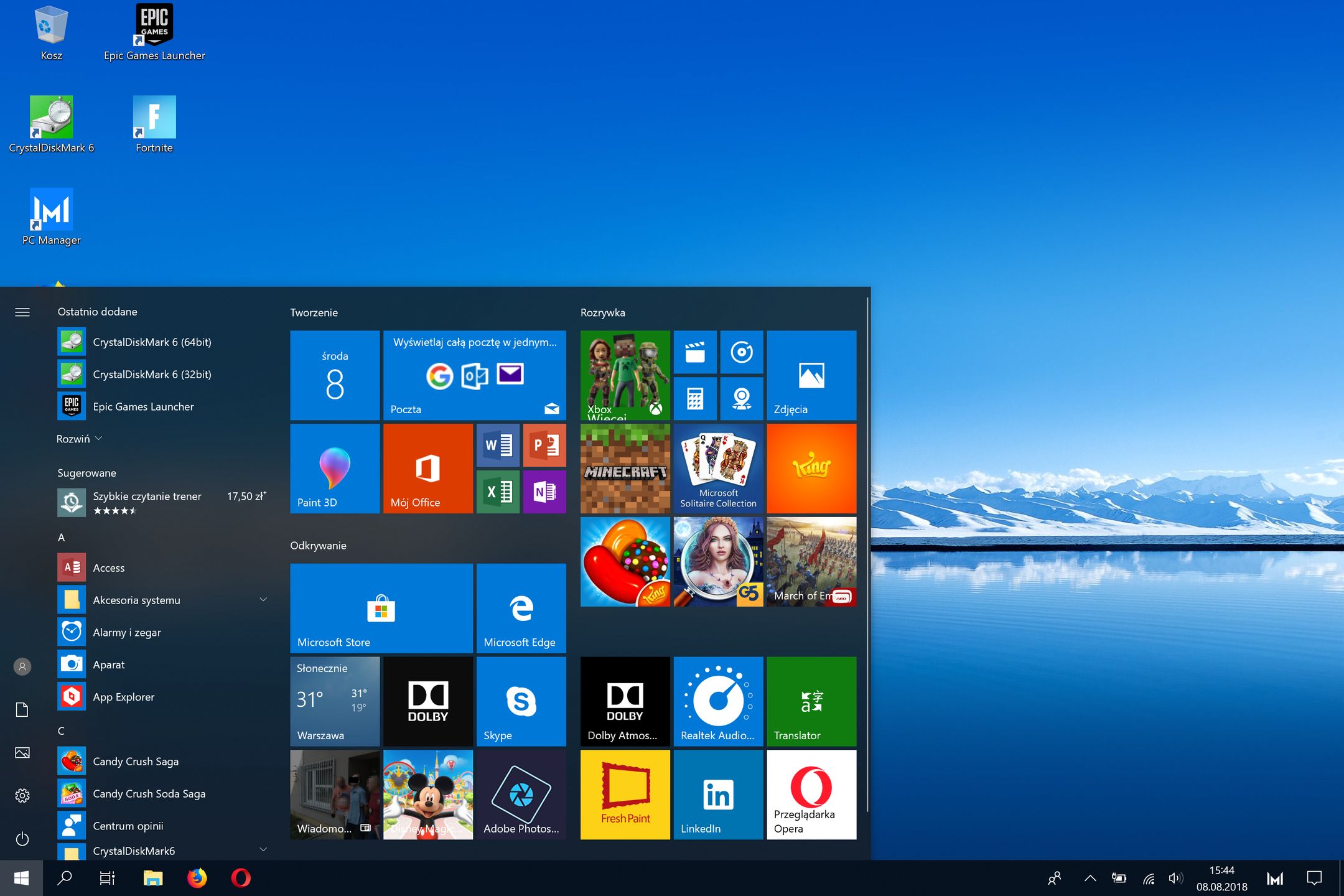Open the Microsoft Edge tile
This screenshot has height=896, width=1344.
click(521, 608)
